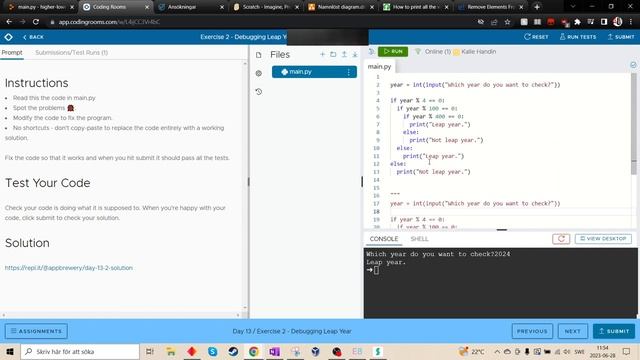Click the browser profile avatar
The height and width of the screenshot is (360, 640).
pyautogui.click(x=618, y=22)
